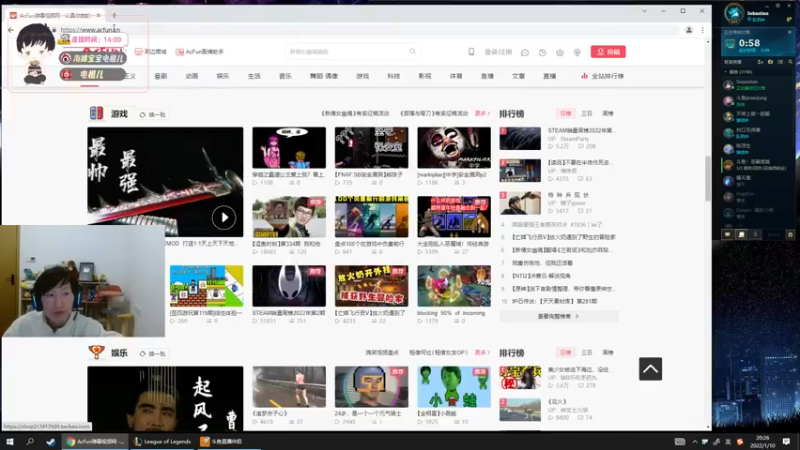Collapse the 综合 friends group in League
This screenshot has width=800, height=450.
pyautogui.click(x=726, y=72)
